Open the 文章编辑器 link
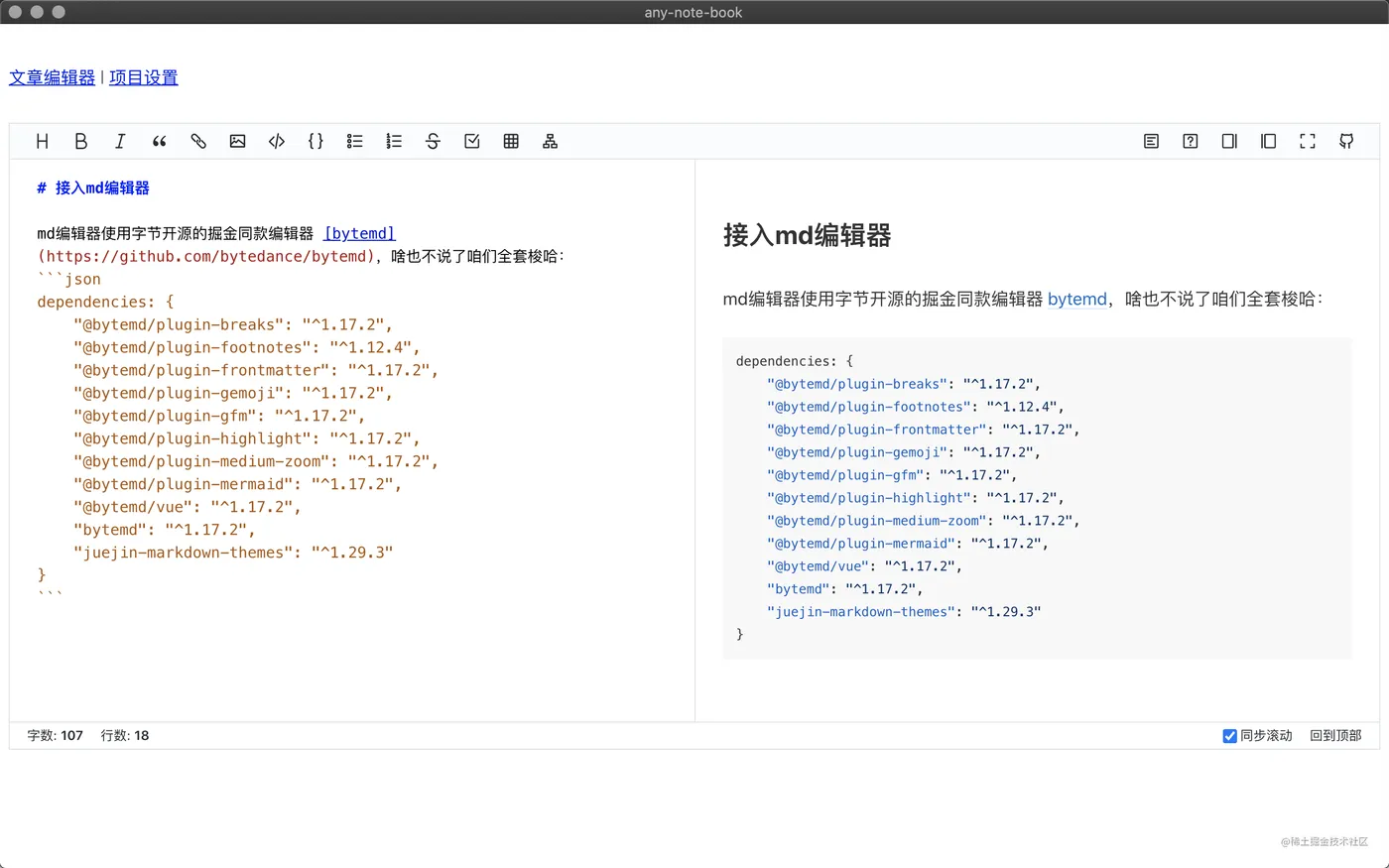The width and height of the screenshot is (1389, 868). click(x=52, y=77)
